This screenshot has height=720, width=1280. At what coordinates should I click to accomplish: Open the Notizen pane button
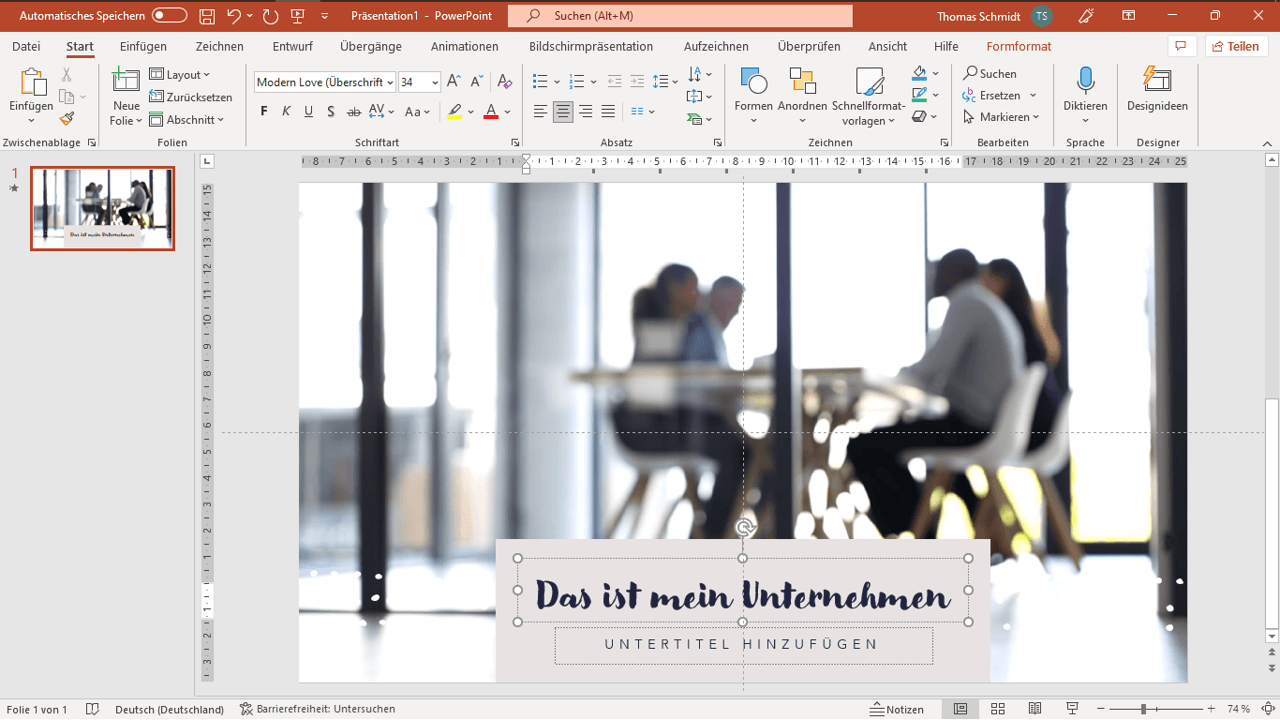(x=897, y=709)
